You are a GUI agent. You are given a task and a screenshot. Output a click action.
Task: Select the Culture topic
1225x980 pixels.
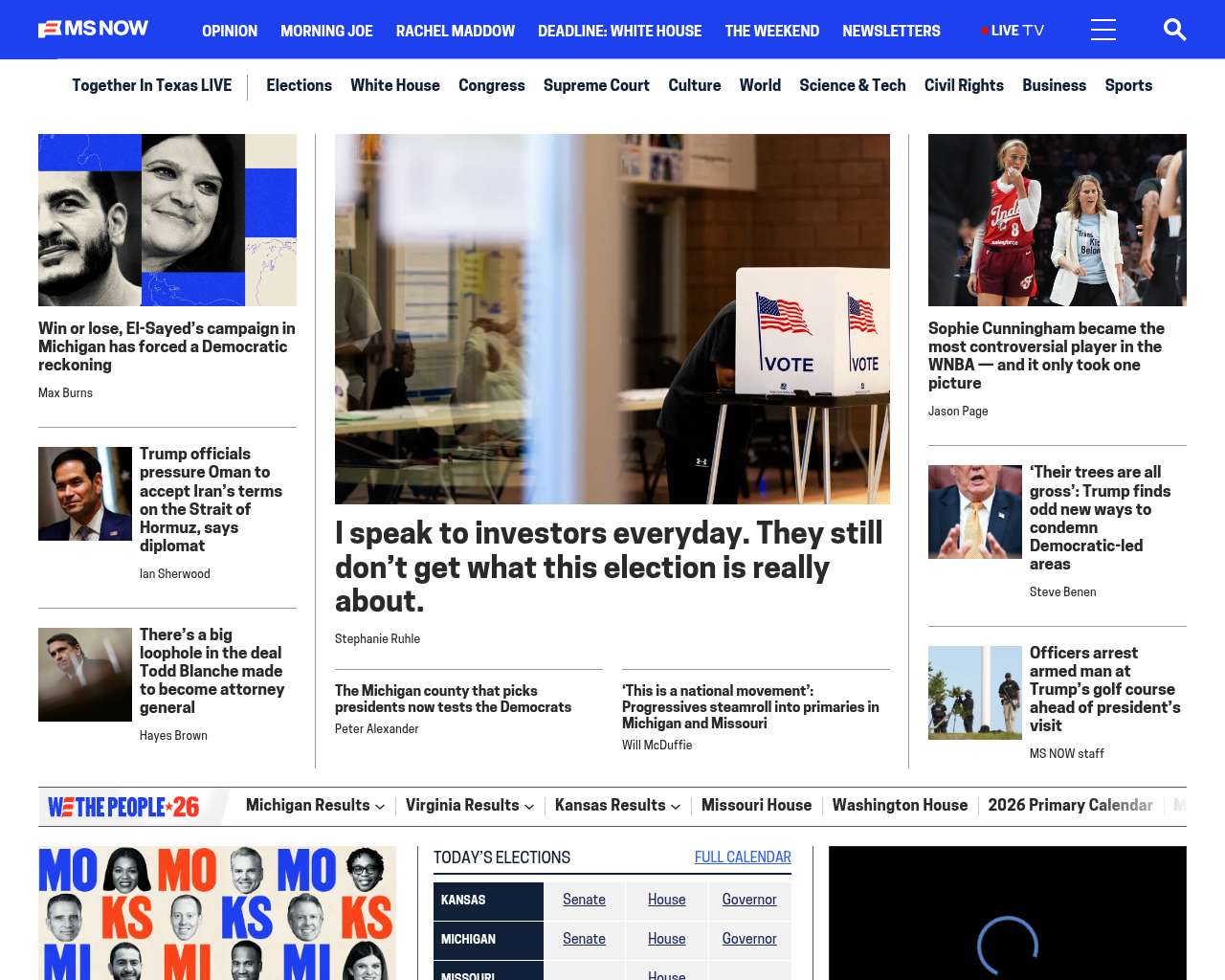point(695,85)
